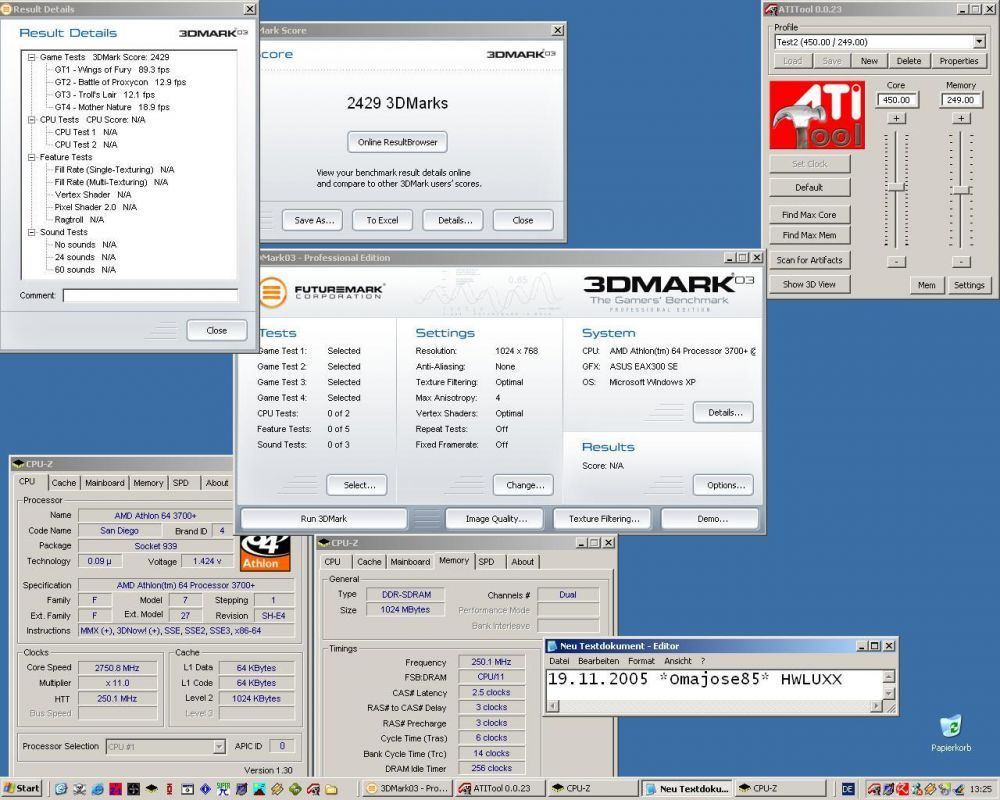
Task: Click the DE language indicator
Action: (x=848, y=789)
